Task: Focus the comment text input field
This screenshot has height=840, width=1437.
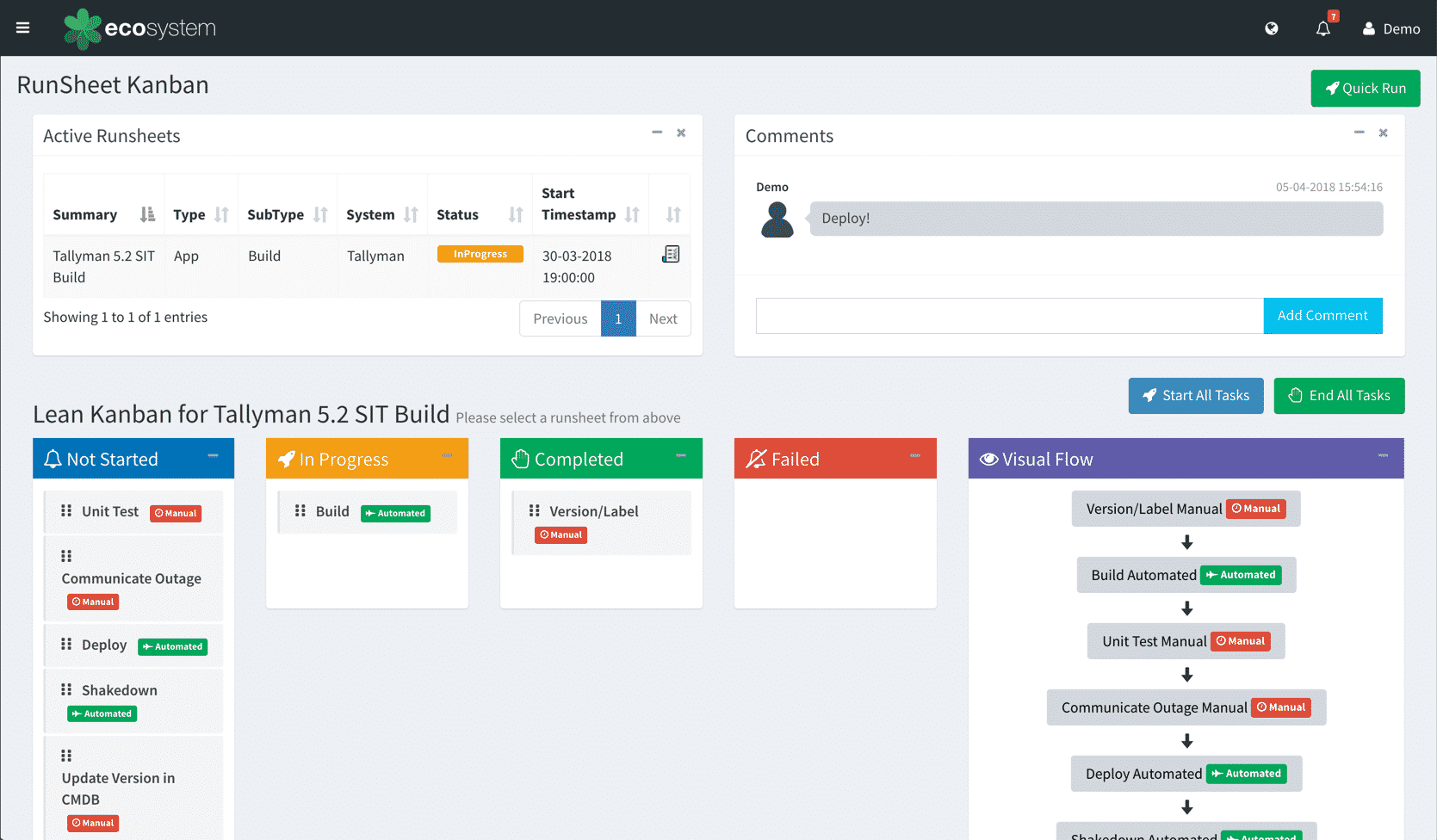Action: [1009, 316]
